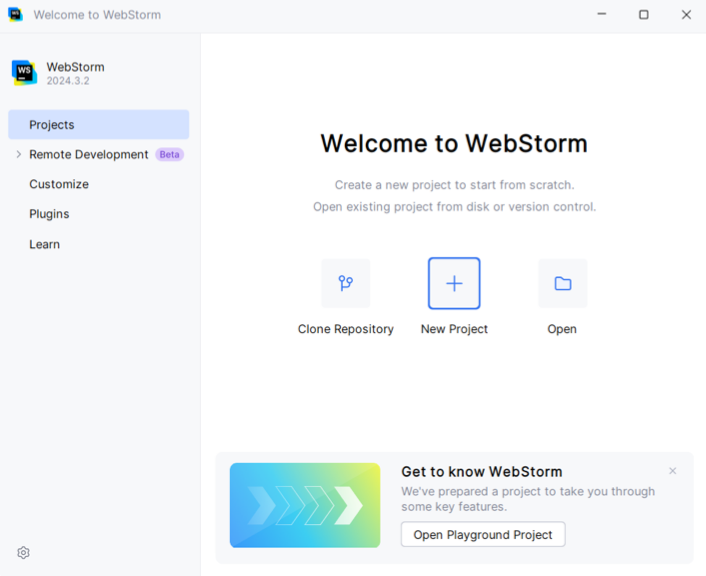
Task: Click the Clone Repository label
Action: tap(346, 329)
